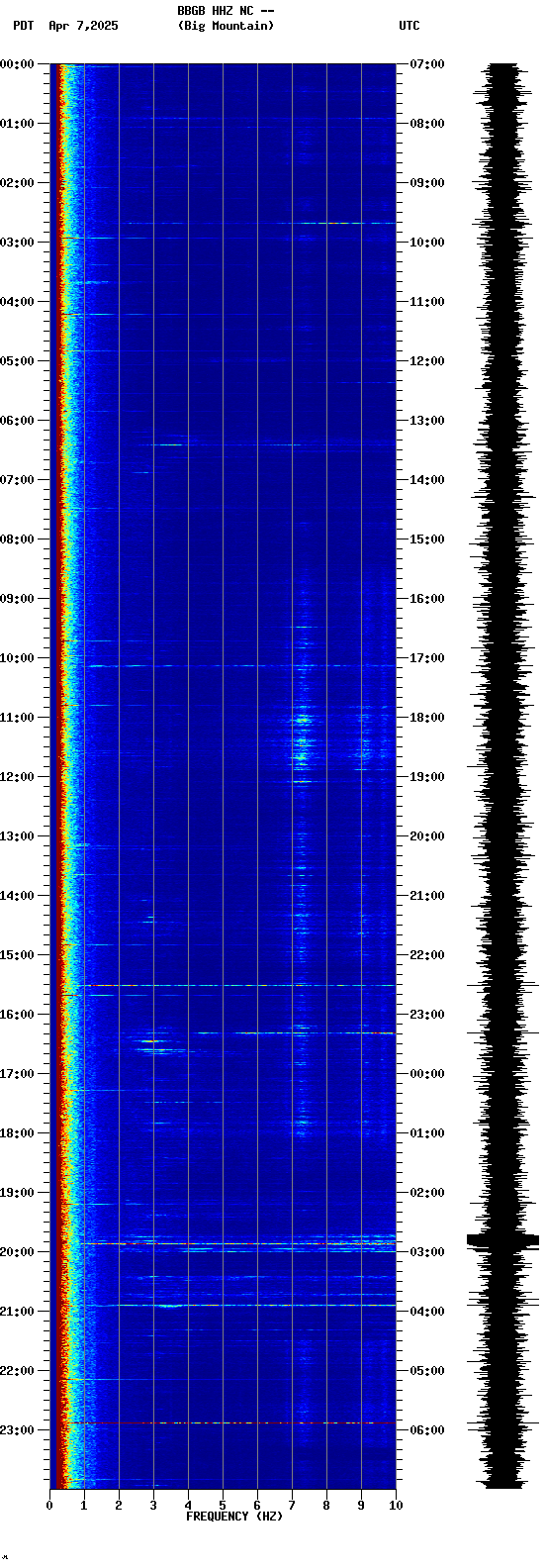Click the station title 'BBGB HHZ NC --'

click(226, 11)
